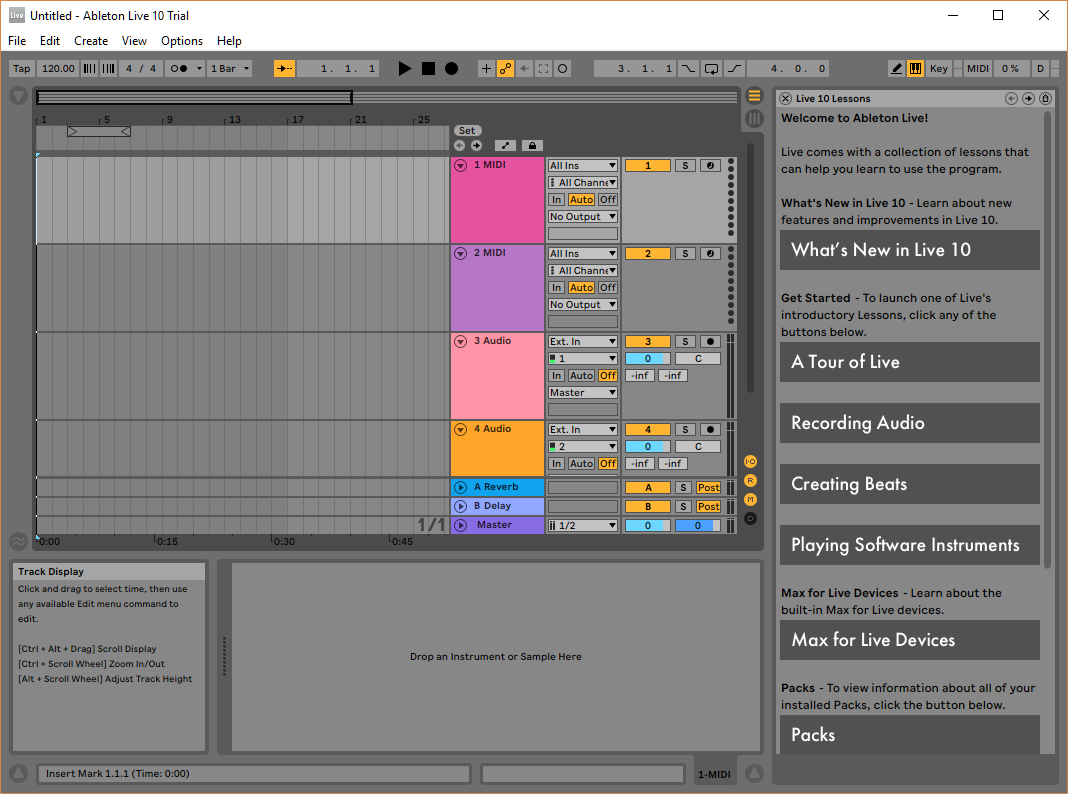Open 3 Audio Ext. In dropdown
Viewport: 1068px width, 794px height.
(x=583, y=342)
